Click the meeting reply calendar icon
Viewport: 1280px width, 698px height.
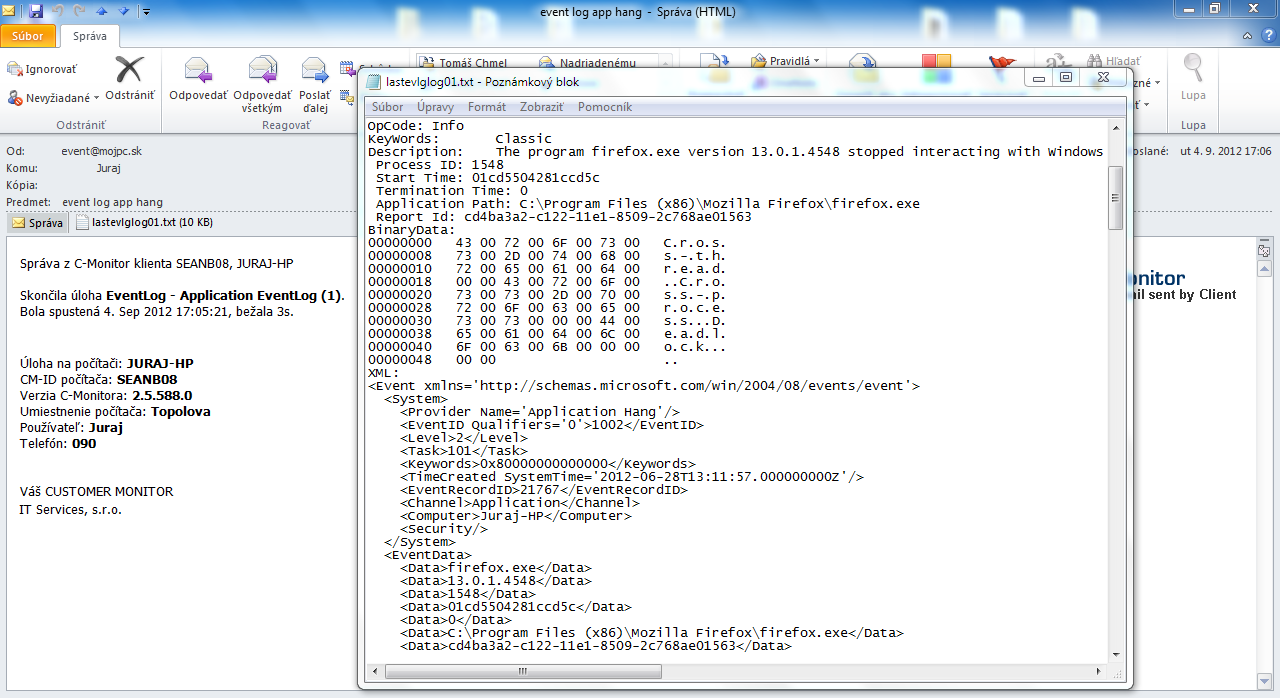[x=347, y=68]
